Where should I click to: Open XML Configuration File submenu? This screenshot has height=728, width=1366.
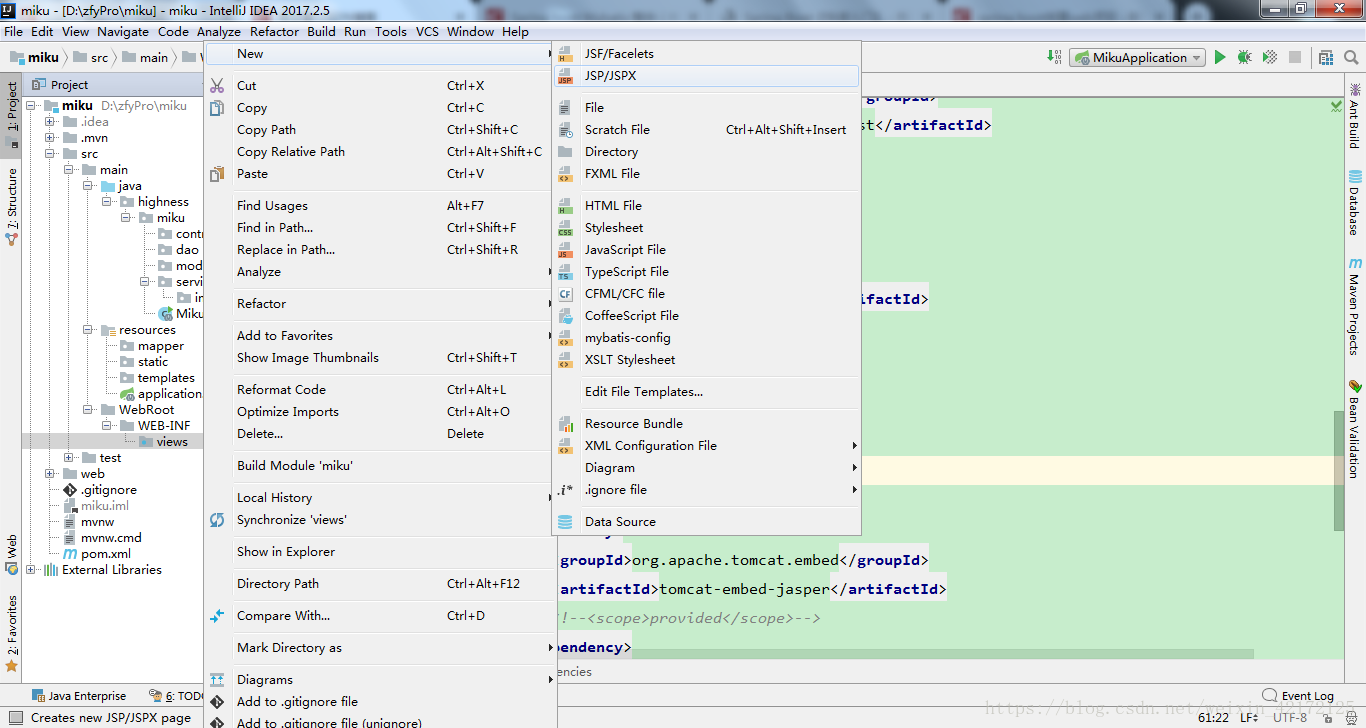tap(706, 446)
